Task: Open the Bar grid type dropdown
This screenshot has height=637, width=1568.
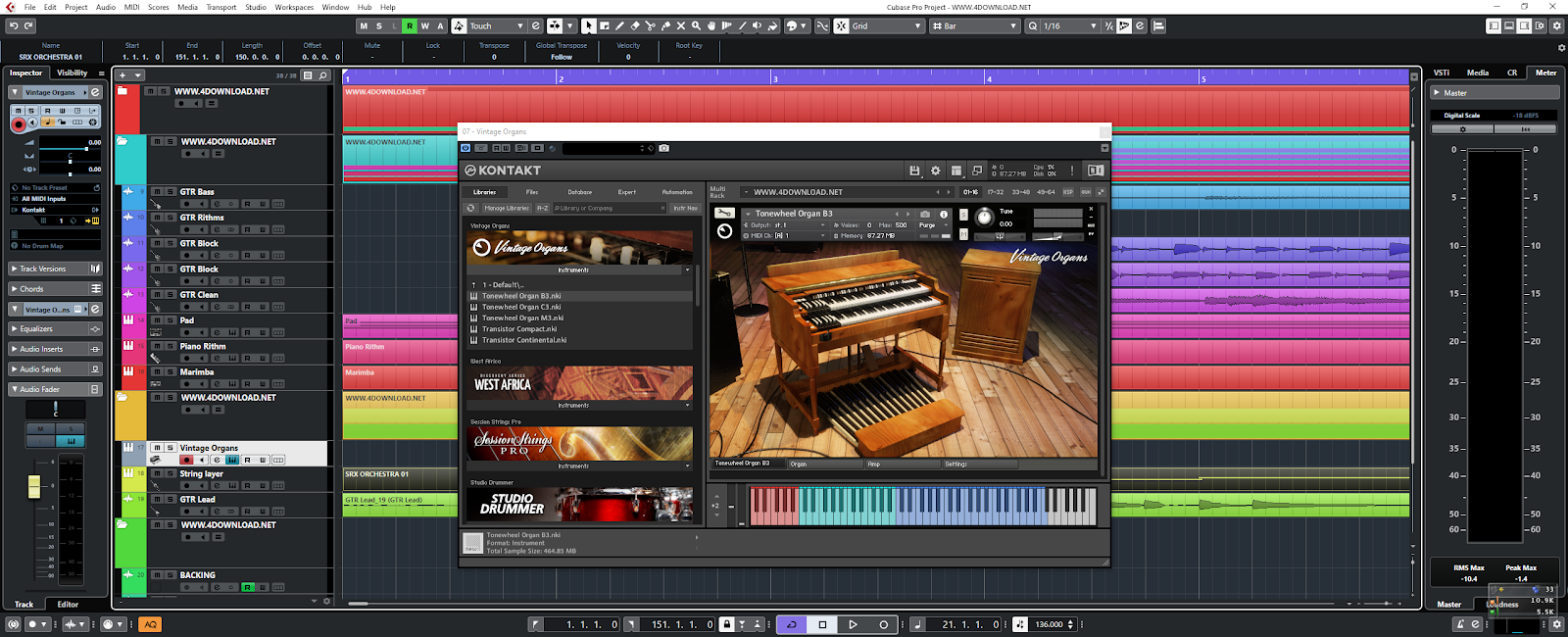Action: coord(975,26)
